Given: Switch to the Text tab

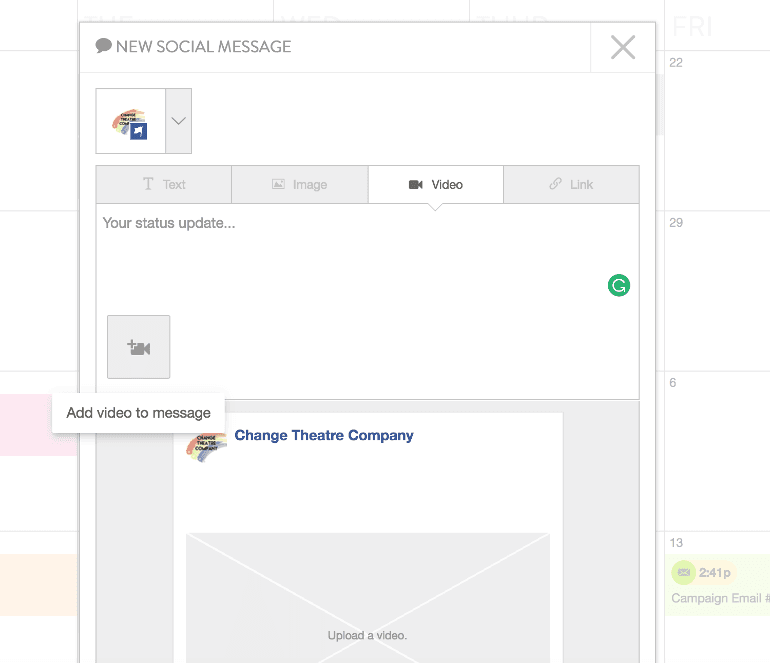Looking at the screenshot, I should pos(164,184).
